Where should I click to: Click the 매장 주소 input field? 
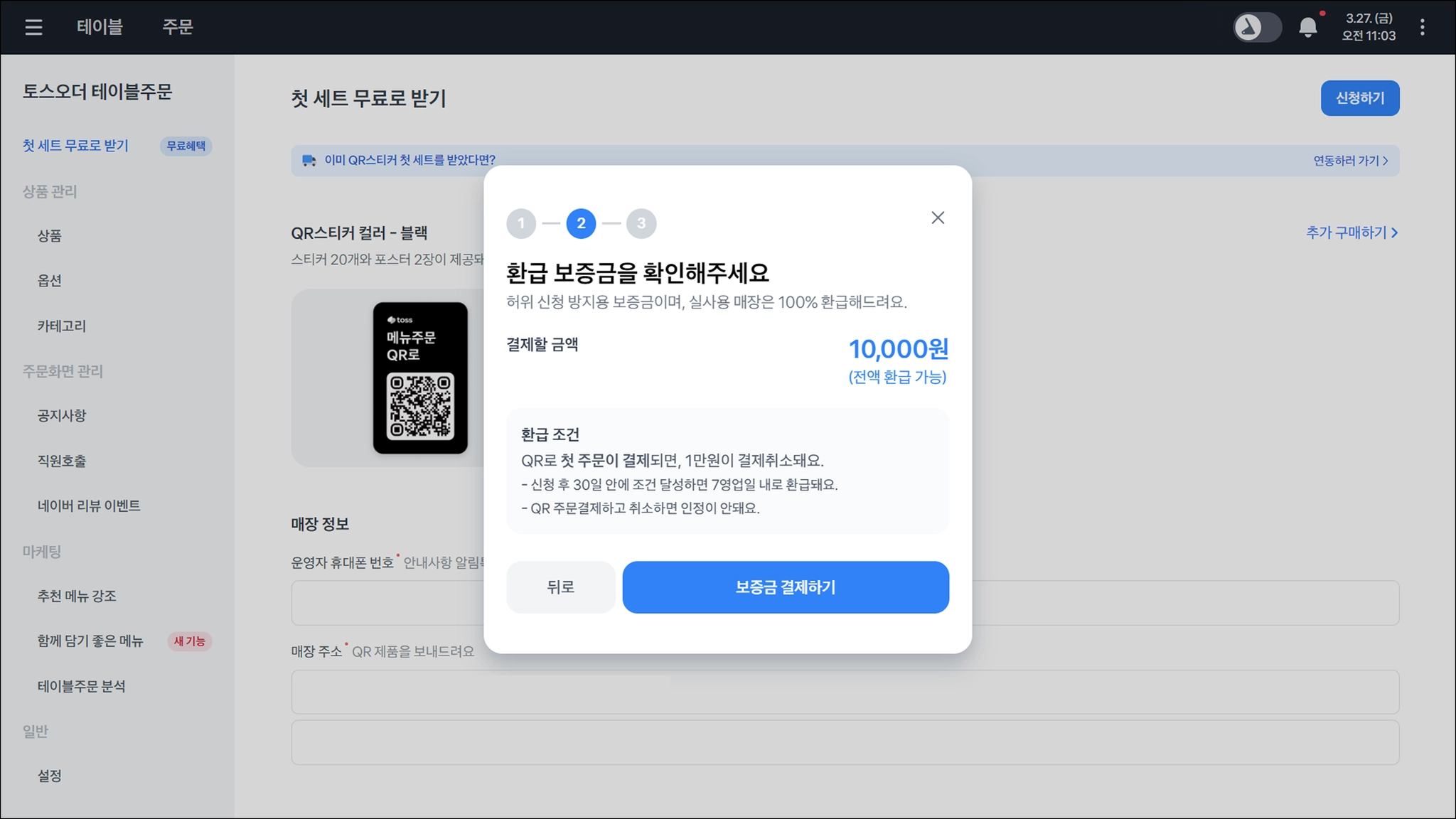click(845, 692)
